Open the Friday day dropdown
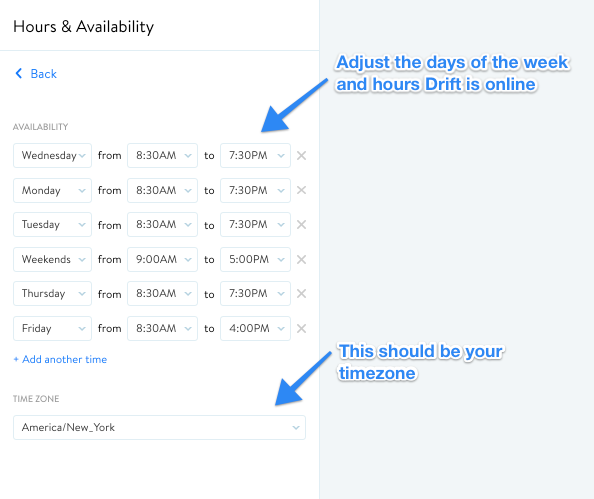The width and height of the screenshot is (594, 499). [x=52, y=328]
